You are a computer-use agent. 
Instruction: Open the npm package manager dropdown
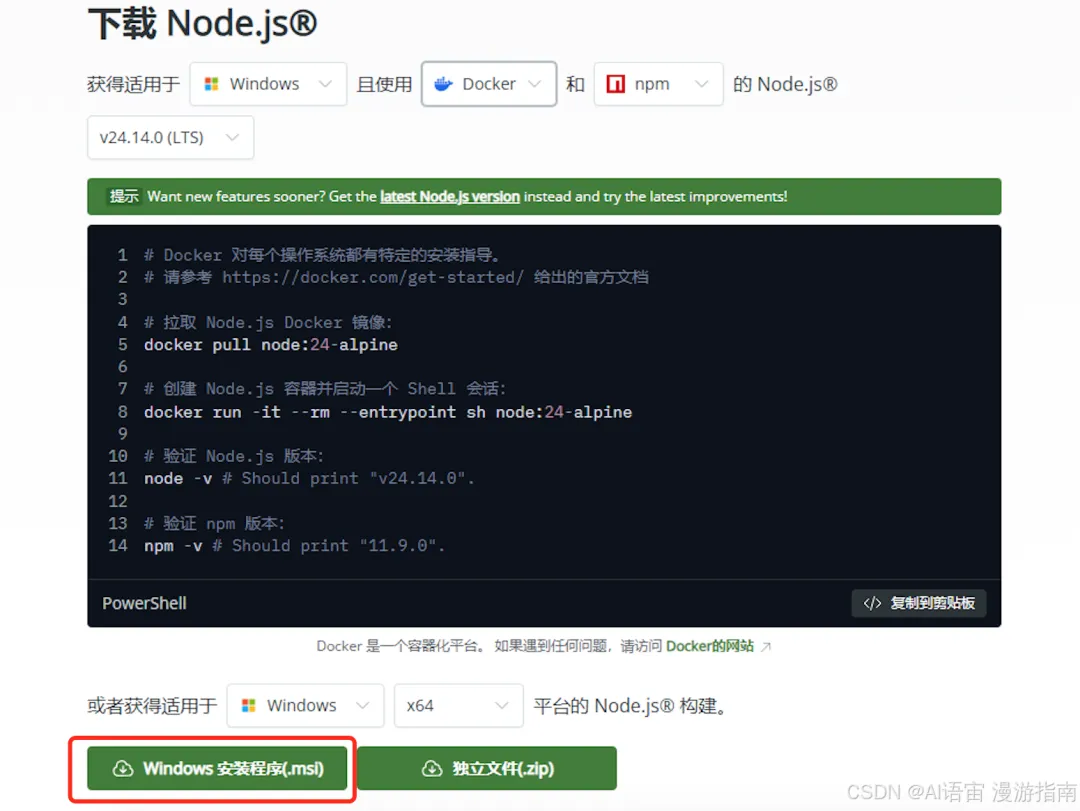click(x=658, y=84)
